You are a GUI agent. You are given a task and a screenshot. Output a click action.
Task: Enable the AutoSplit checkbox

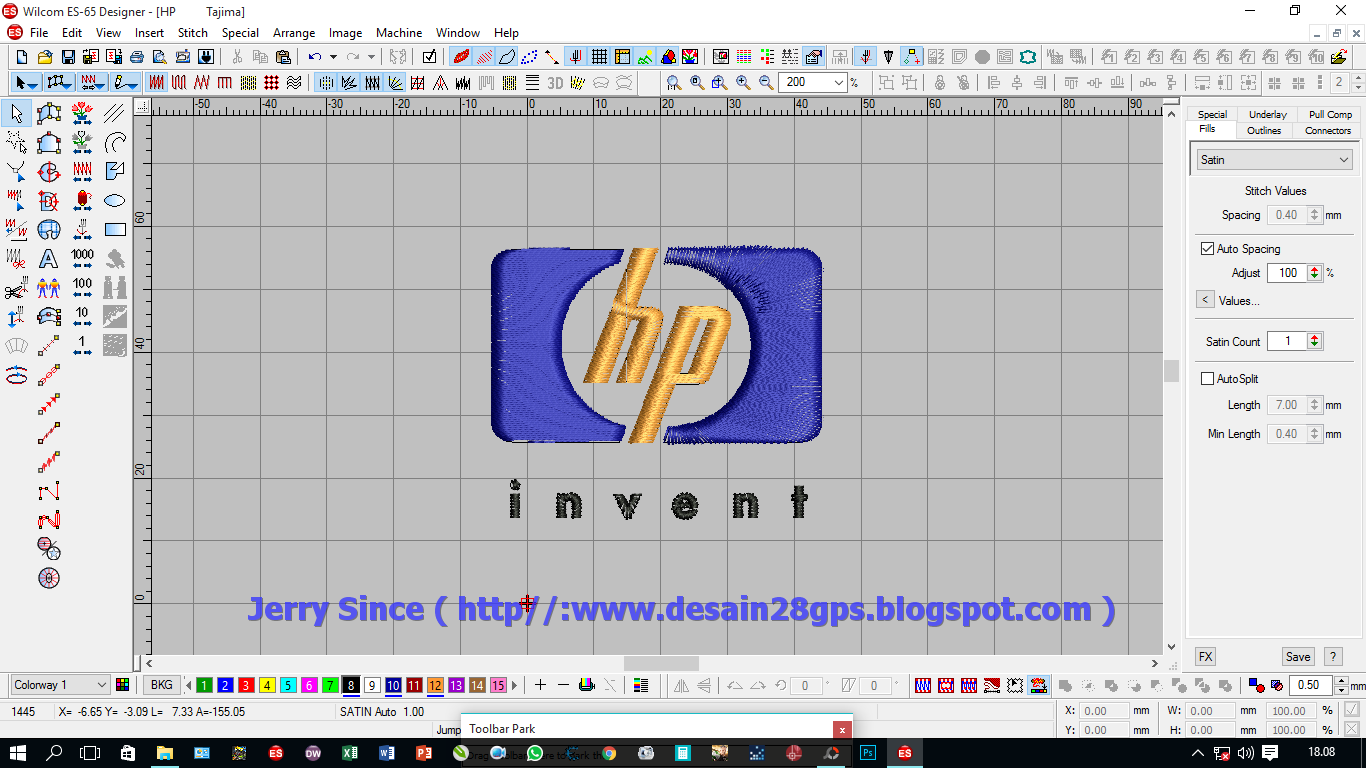pos(1207,378)
